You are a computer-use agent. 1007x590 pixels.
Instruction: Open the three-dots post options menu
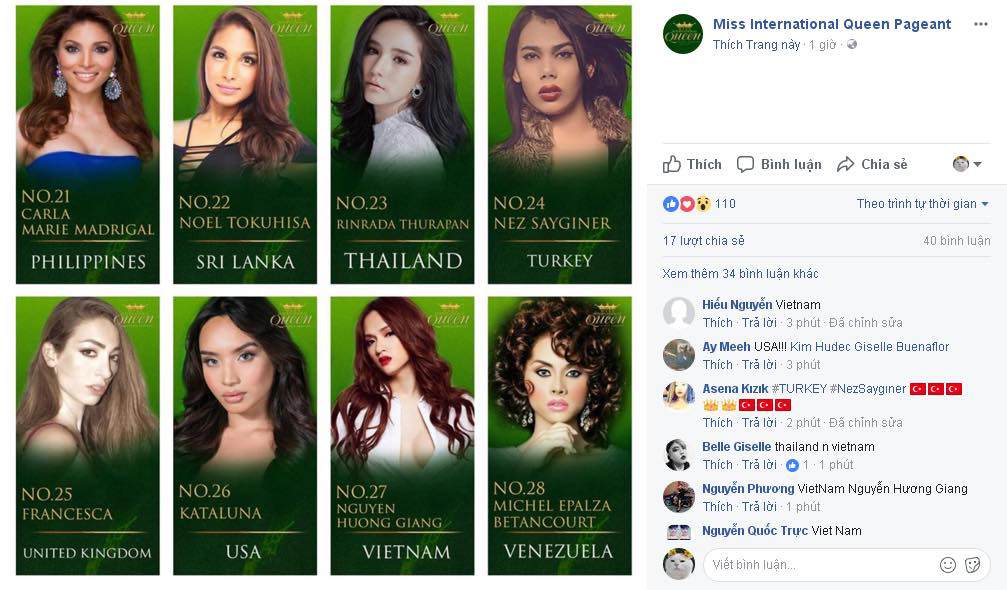click(980, 24)
